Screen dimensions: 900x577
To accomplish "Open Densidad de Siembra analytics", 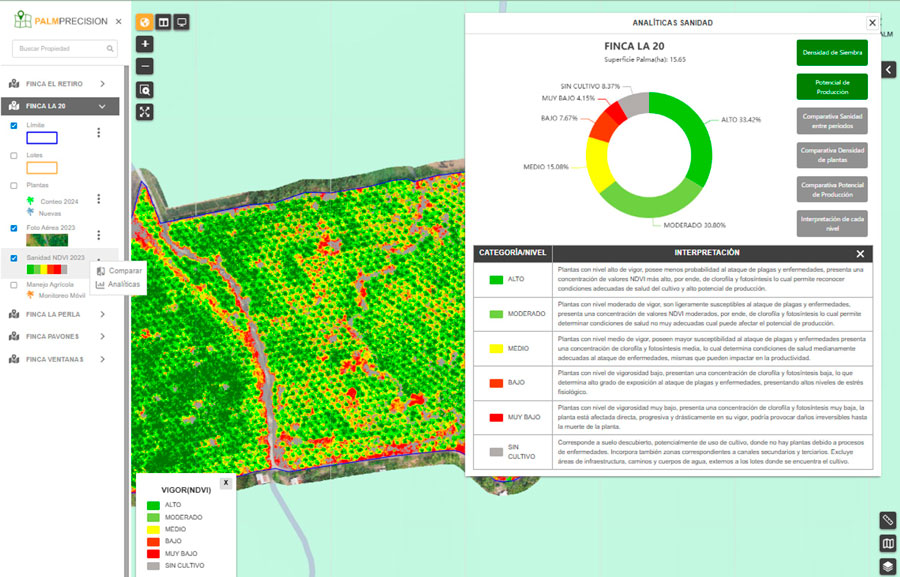I will [832, 52].
